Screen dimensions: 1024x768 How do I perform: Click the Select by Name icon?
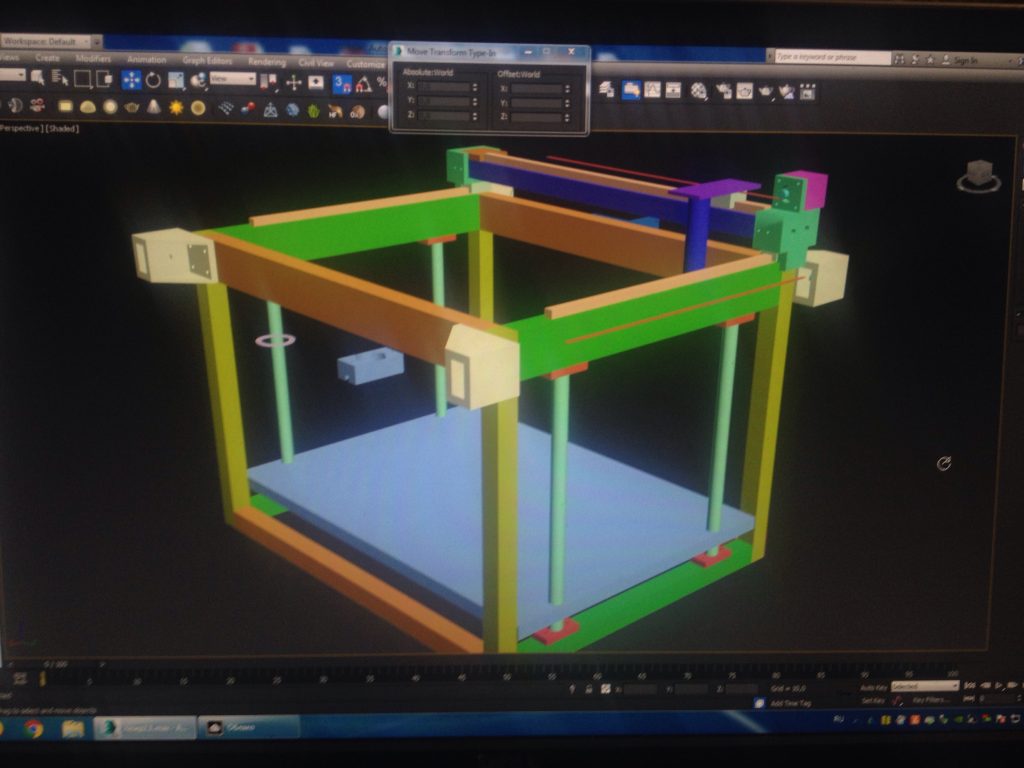coord(59,78)
